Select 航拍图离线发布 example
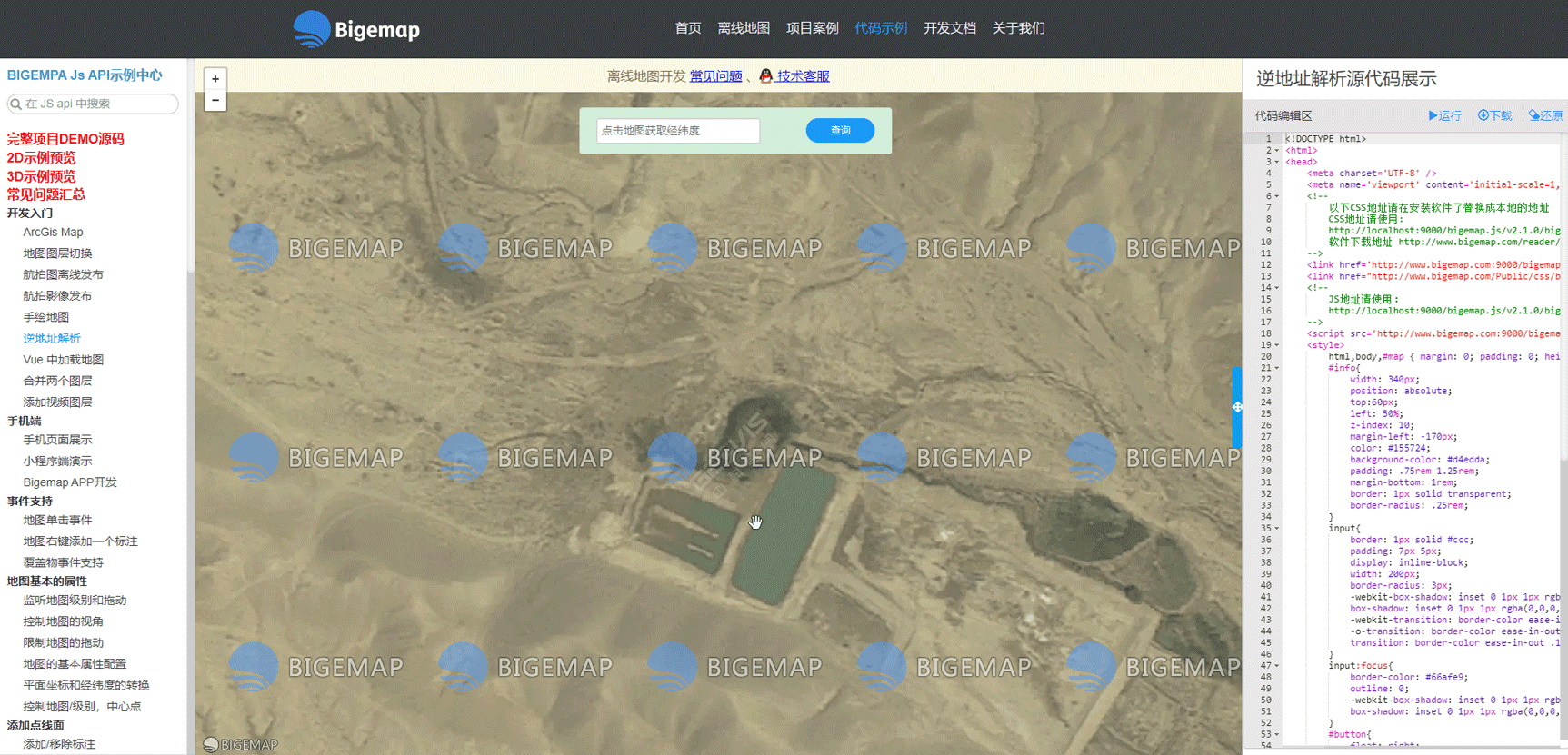 [x=63, y=274]
